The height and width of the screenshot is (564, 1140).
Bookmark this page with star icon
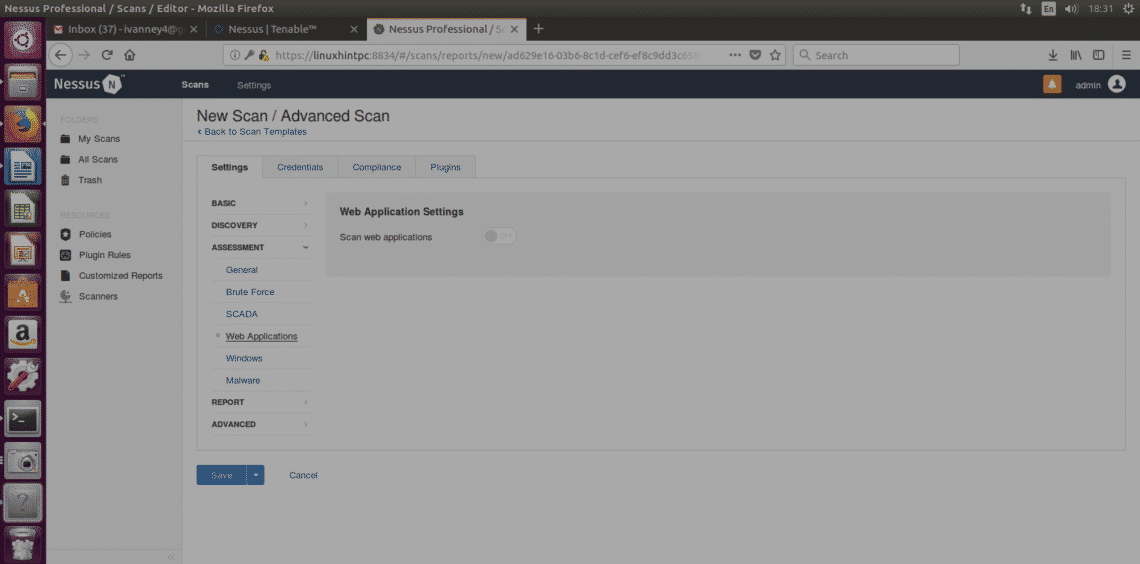coord(775,55)
